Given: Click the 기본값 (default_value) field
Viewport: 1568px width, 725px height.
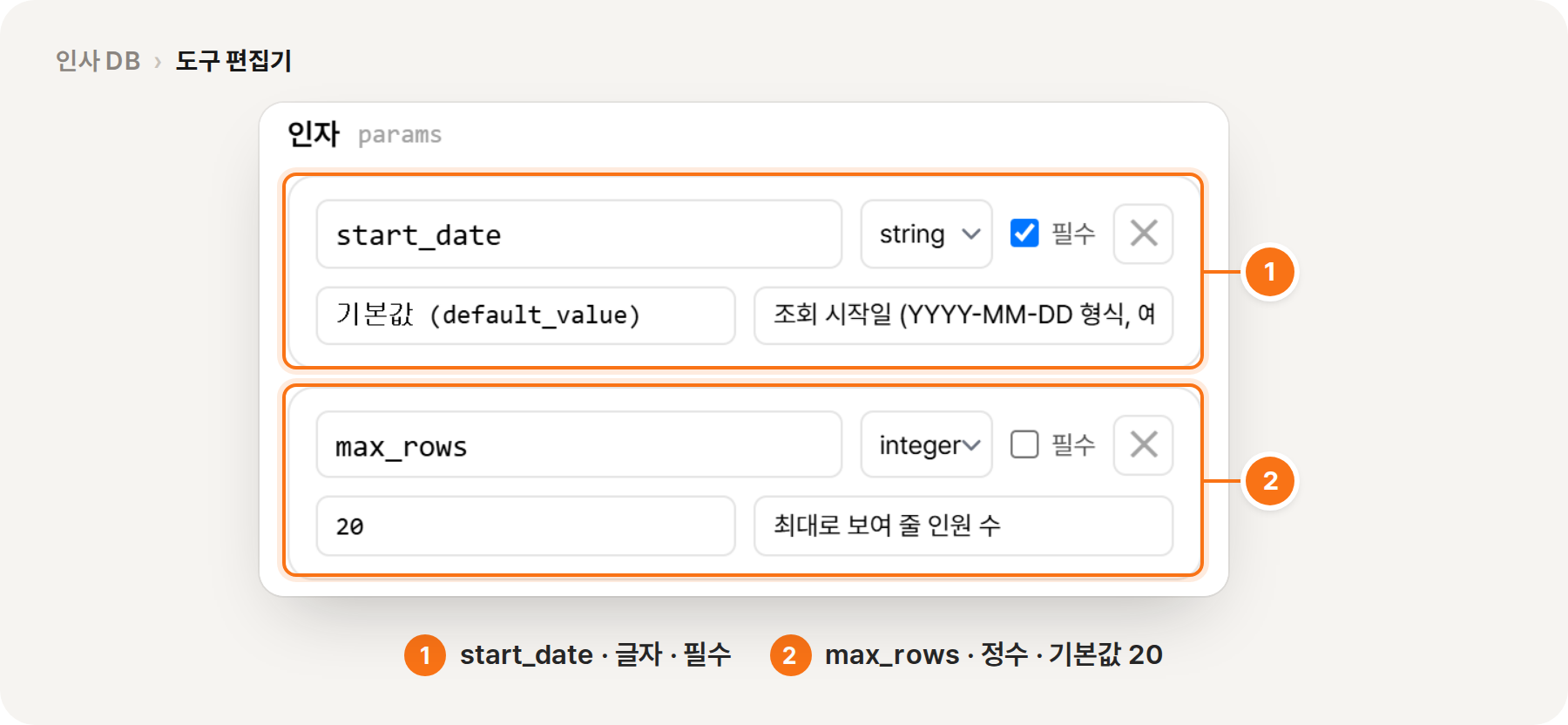Looking at the screenshot, I should [x=525, y=315].
